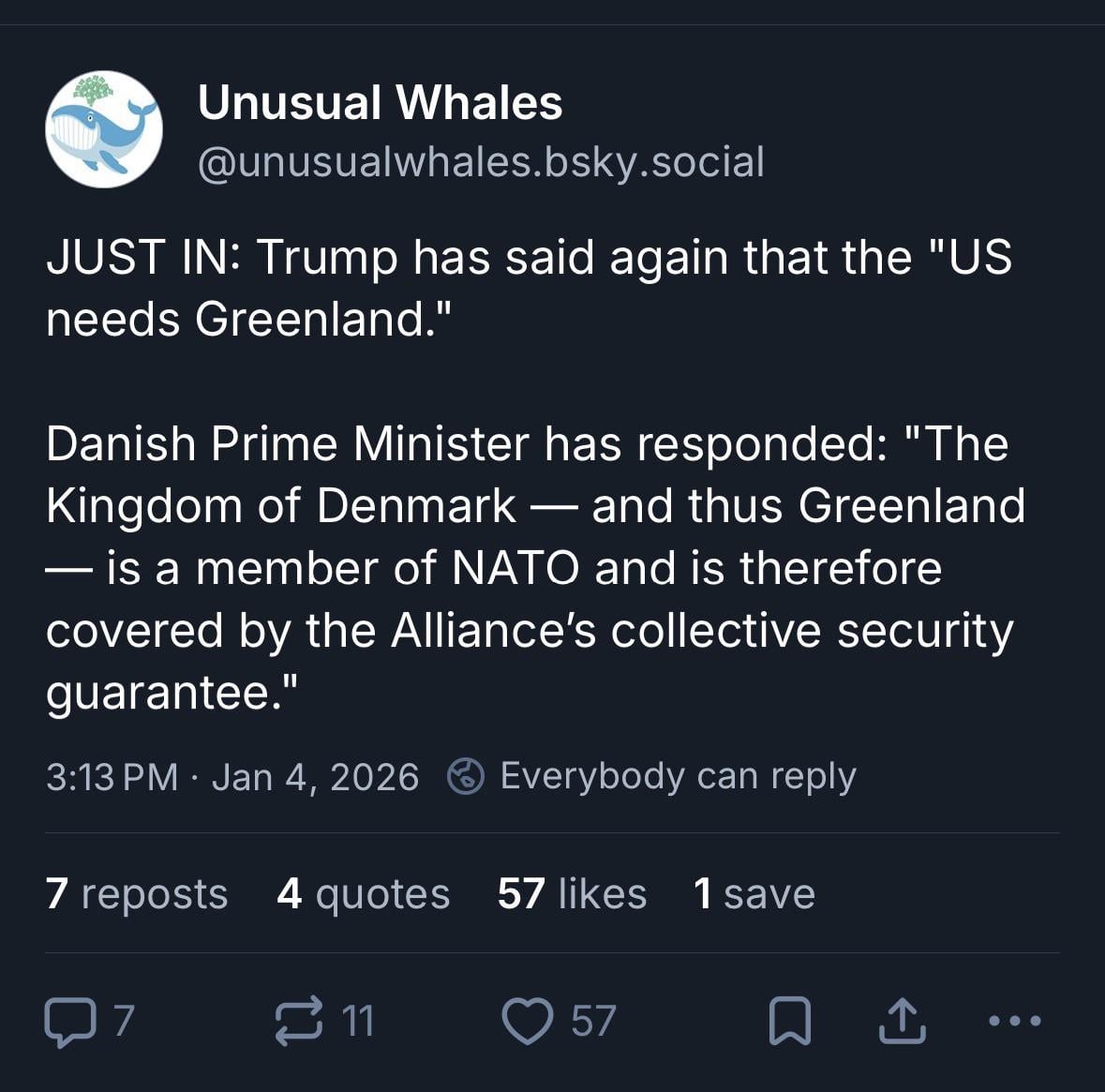Image resolution: width=1105 pixels, height=1092 pixels.
Task: Click the globe reply-settings icon
Action: (466, 776)
